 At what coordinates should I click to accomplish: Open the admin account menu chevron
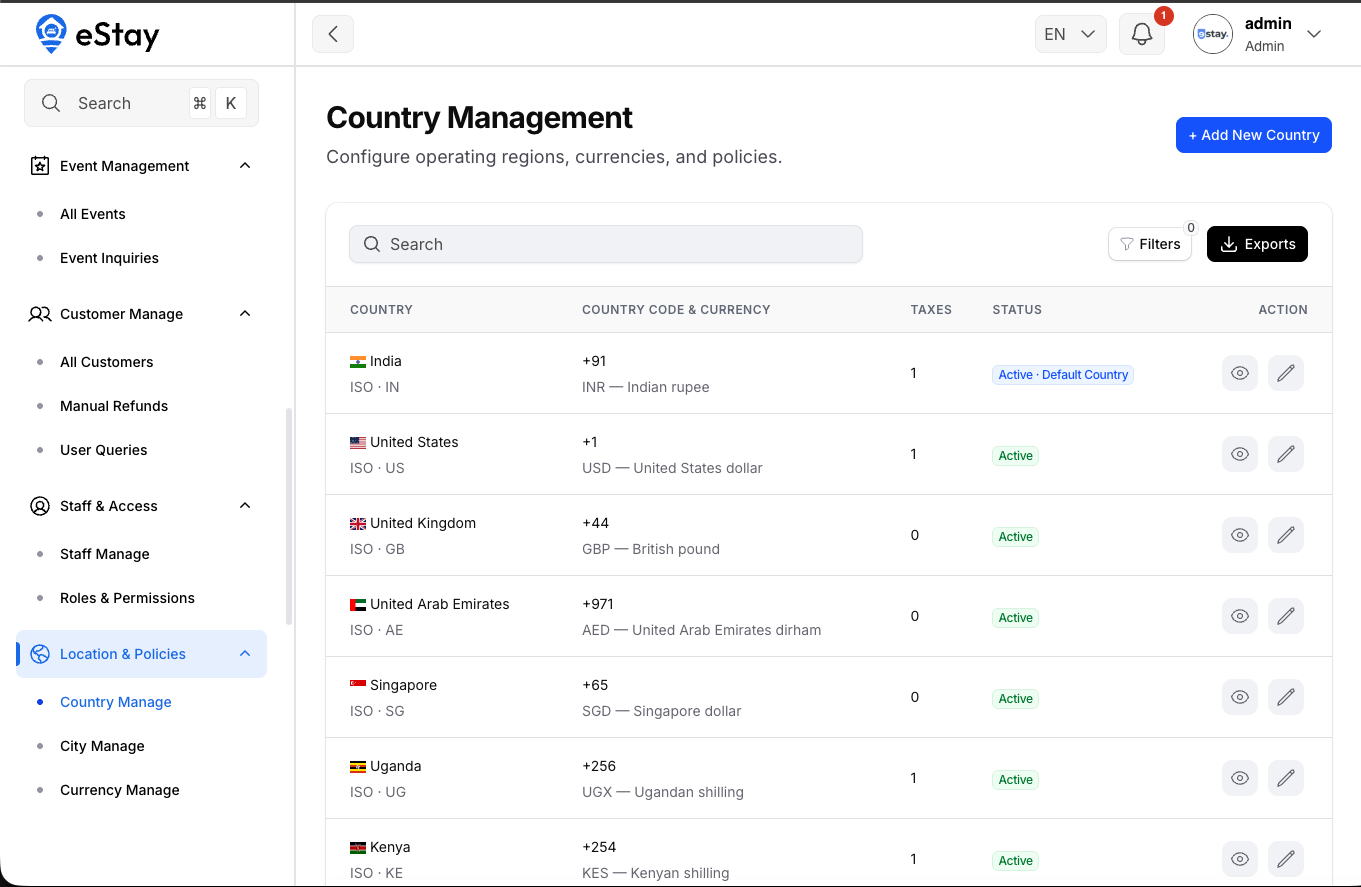pyautogui.click(x=1314, y=34)
